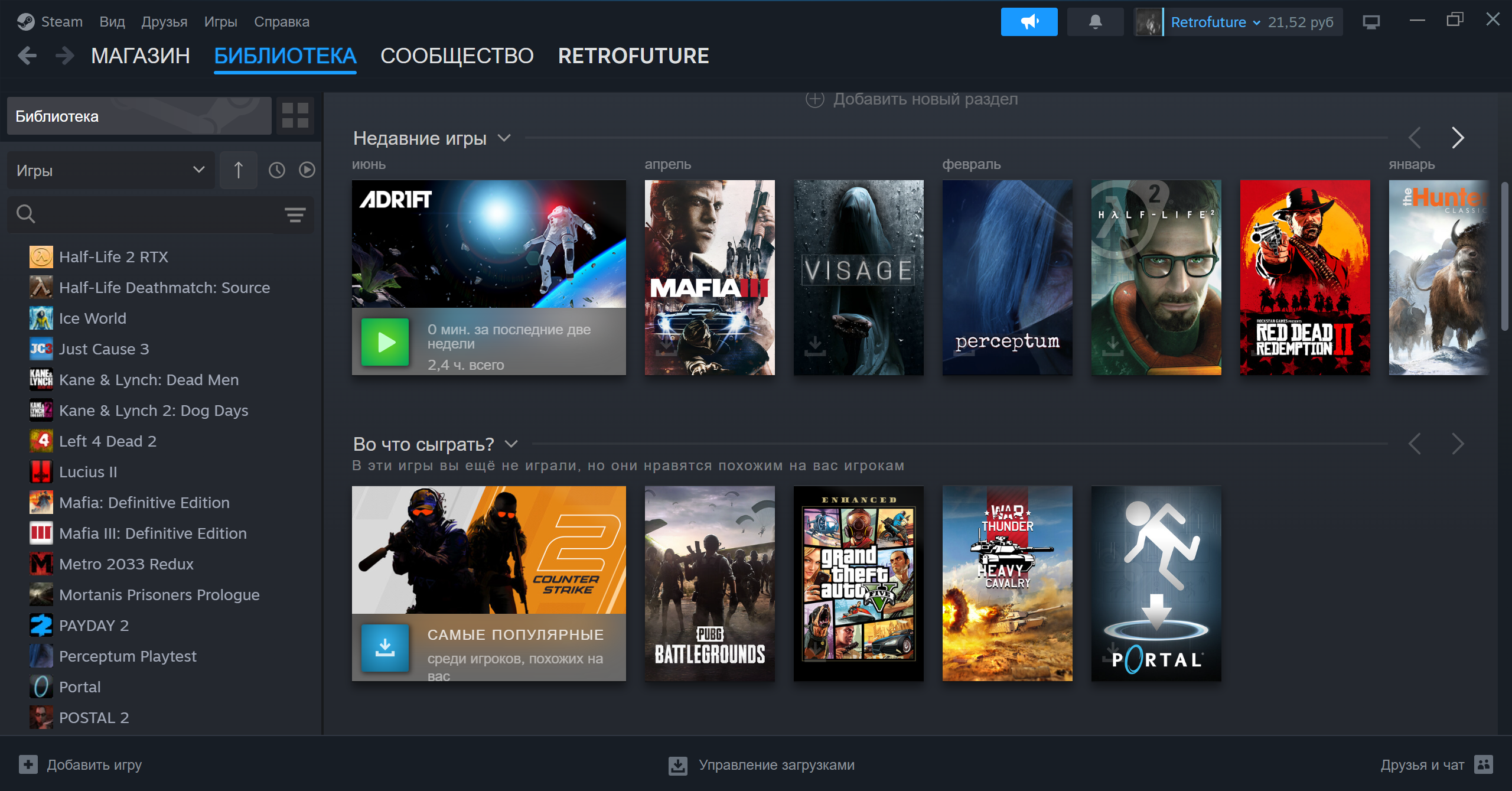Open the Справка menu
This screenshot has height=791, width=1512.
(282, 22)
